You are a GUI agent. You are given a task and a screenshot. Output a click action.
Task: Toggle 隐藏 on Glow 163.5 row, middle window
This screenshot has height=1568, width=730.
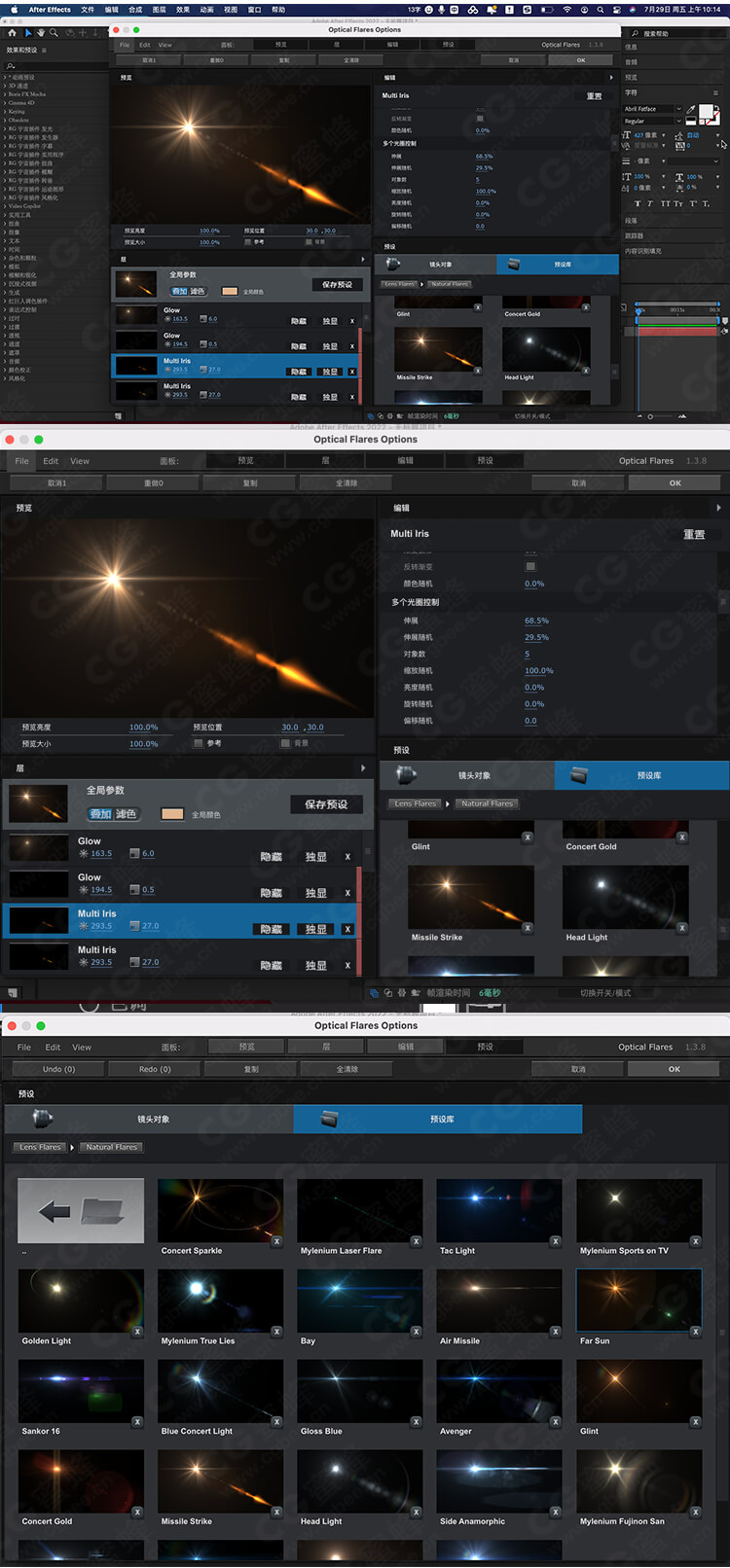(272, 857)
